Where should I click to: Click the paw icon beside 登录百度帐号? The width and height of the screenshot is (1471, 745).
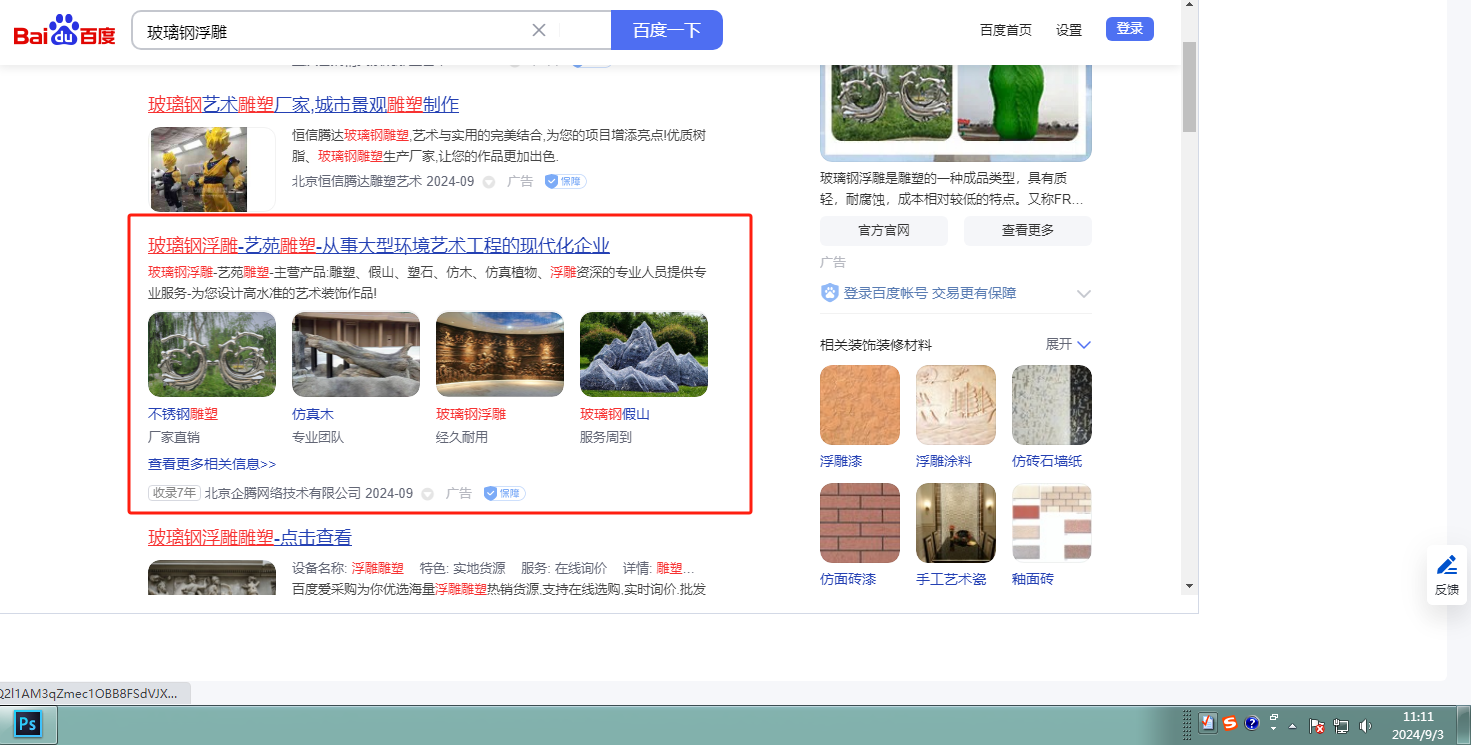click(x=830, y=293)
